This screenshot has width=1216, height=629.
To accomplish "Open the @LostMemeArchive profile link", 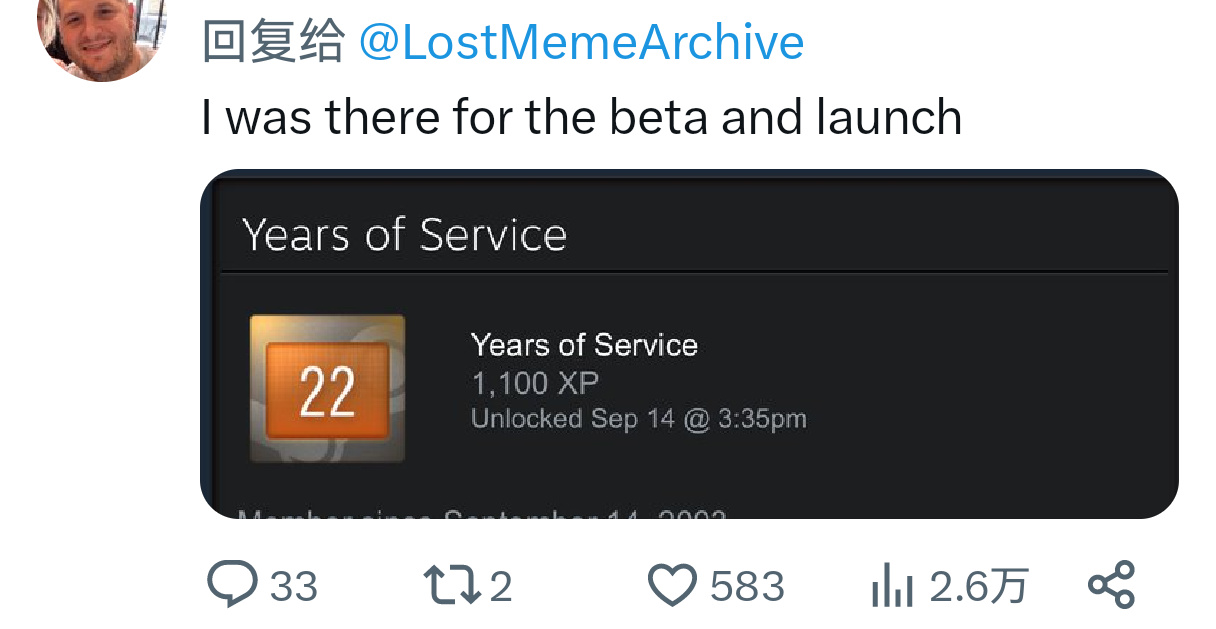I will click(x=581, y=42).
